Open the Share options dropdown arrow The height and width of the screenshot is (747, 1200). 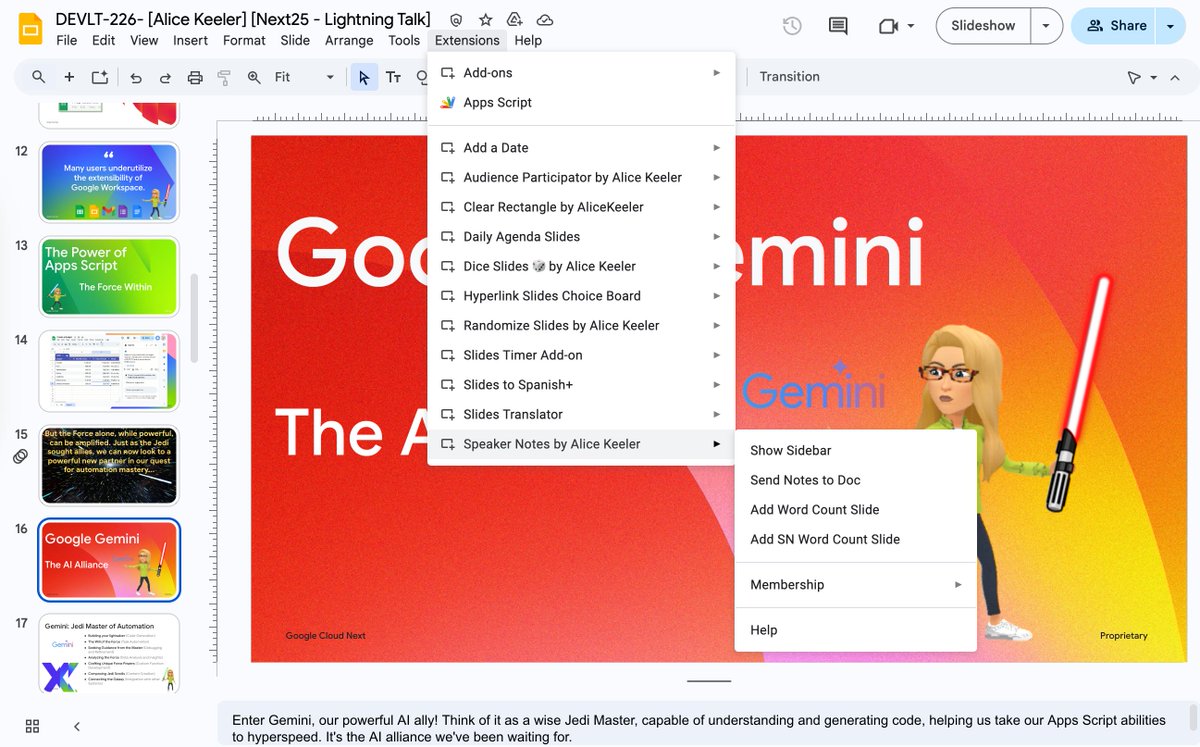coord(1171,26)
